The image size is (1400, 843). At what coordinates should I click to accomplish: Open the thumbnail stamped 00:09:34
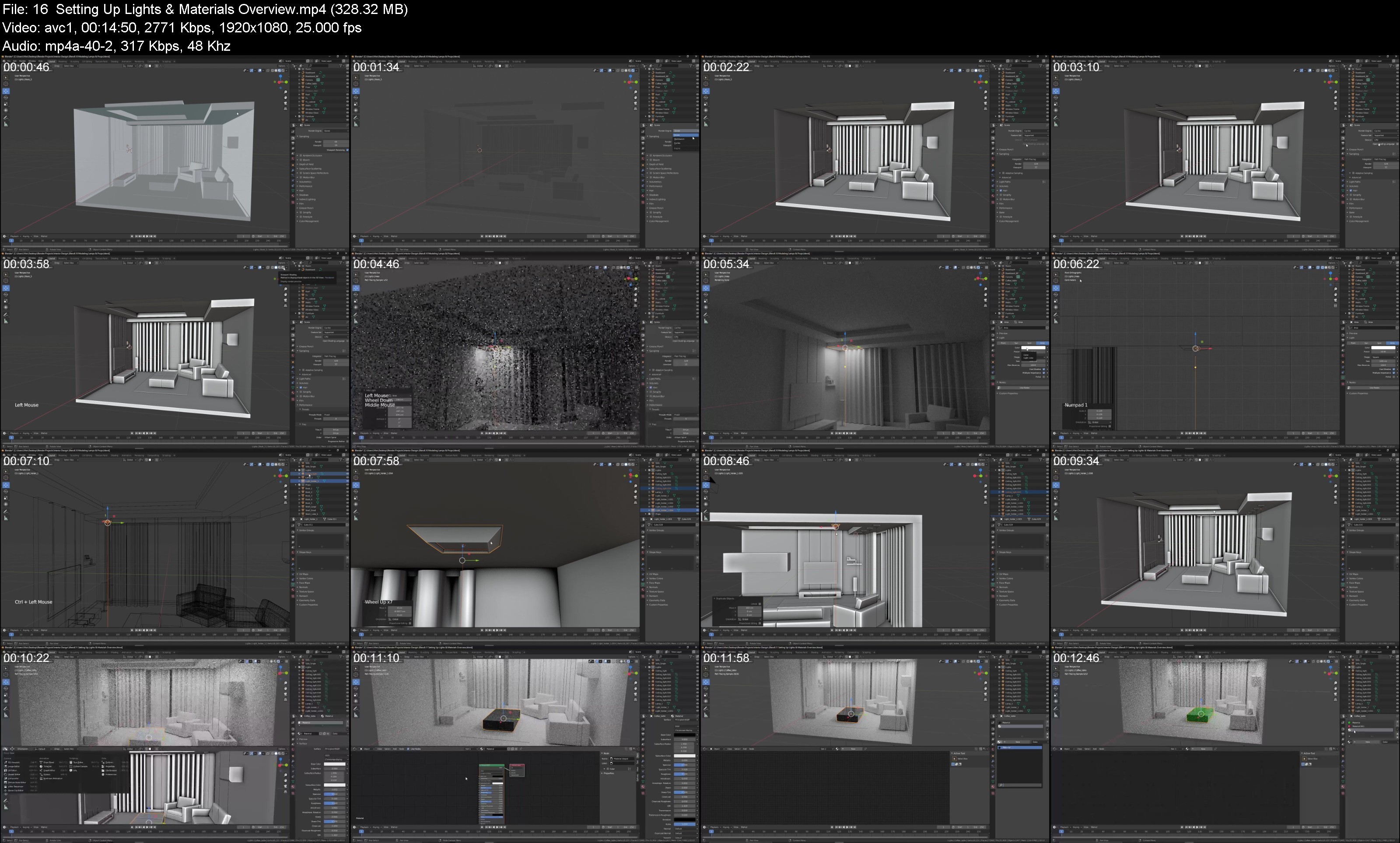(x=1225, y=547)
